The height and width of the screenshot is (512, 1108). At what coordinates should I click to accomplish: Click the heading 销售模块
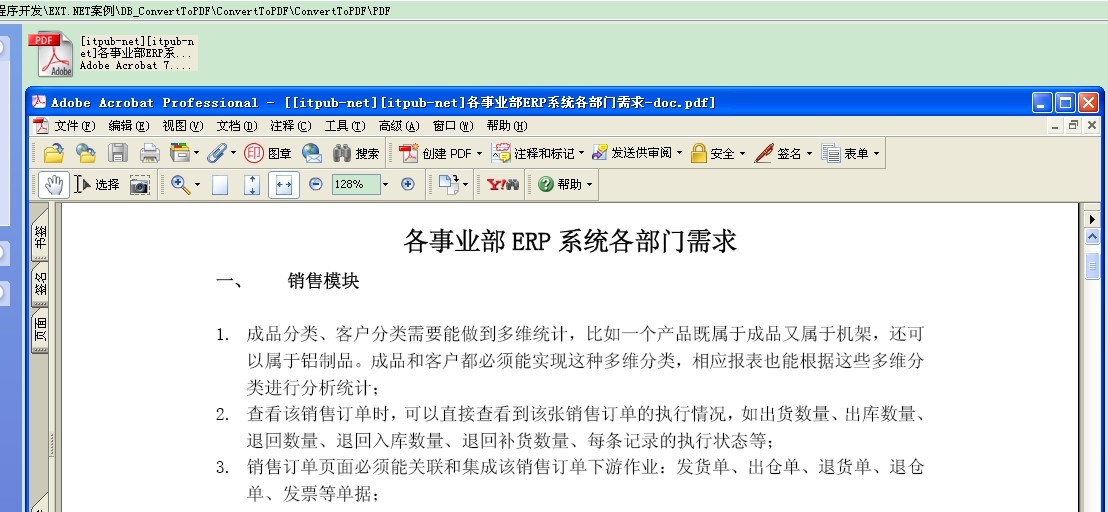[324, 282]
